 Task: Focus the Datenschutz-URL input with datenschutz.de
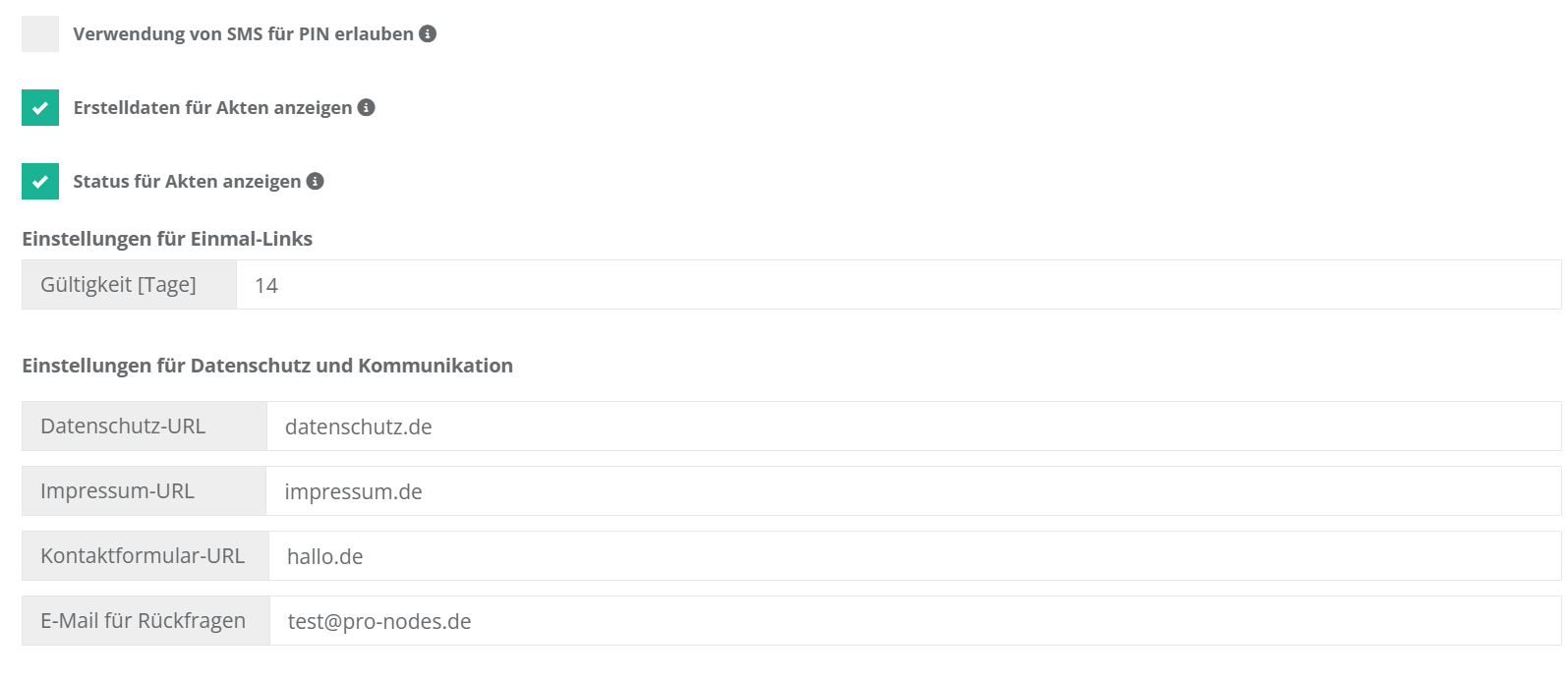(912, 426)
